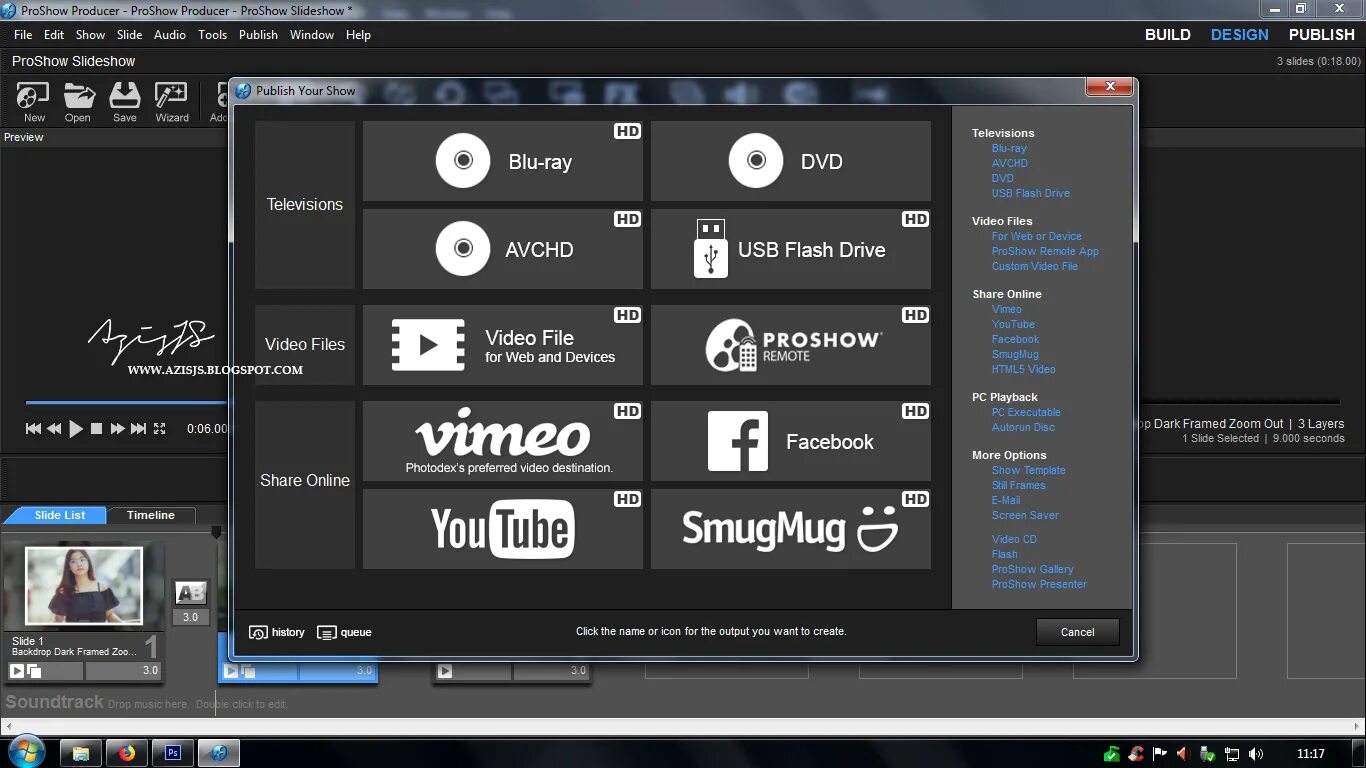Click Still Frames link
The width and height of the screenshot is (1366, 768).
tap(1018, 485)
